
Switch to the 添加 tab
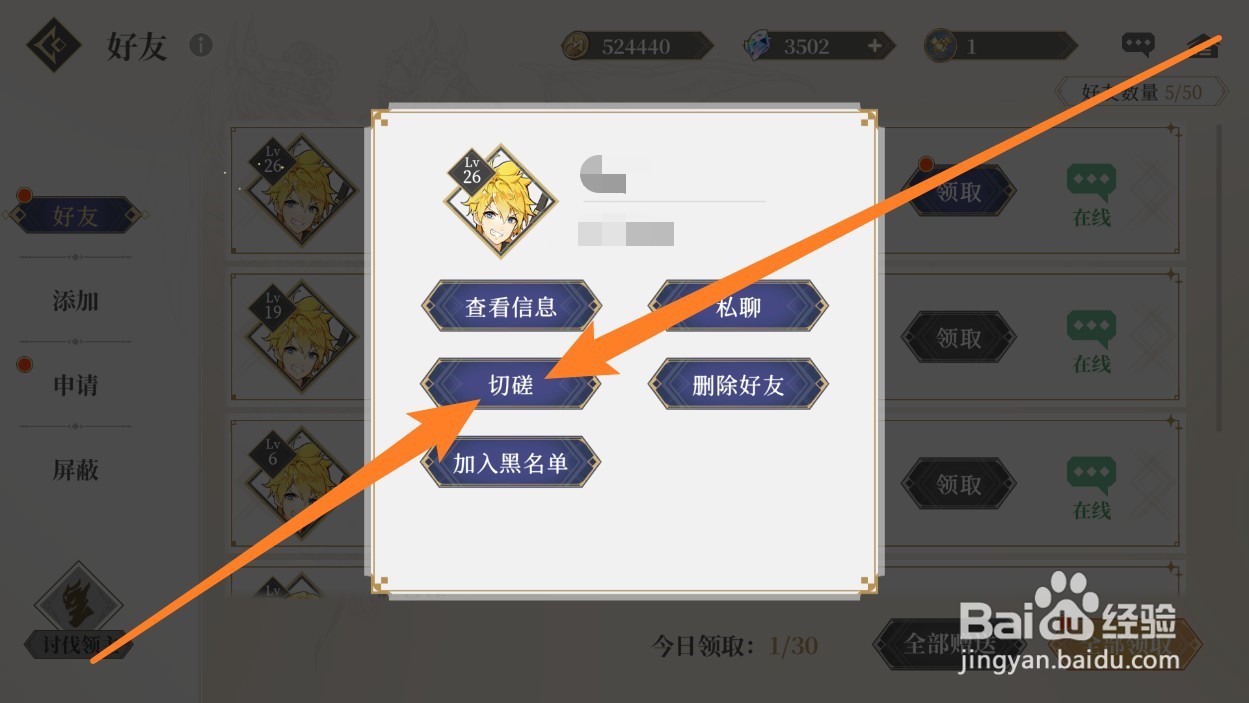(76, 300)
